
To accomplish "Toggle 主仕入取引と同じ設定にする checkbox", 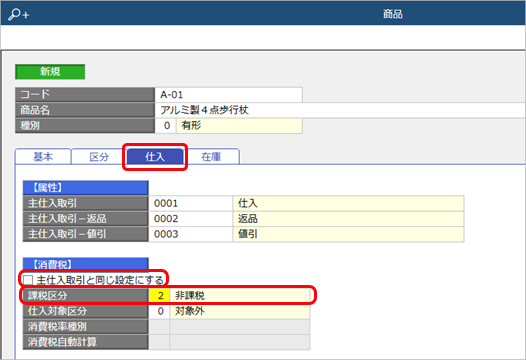I will tap(28, 280).
